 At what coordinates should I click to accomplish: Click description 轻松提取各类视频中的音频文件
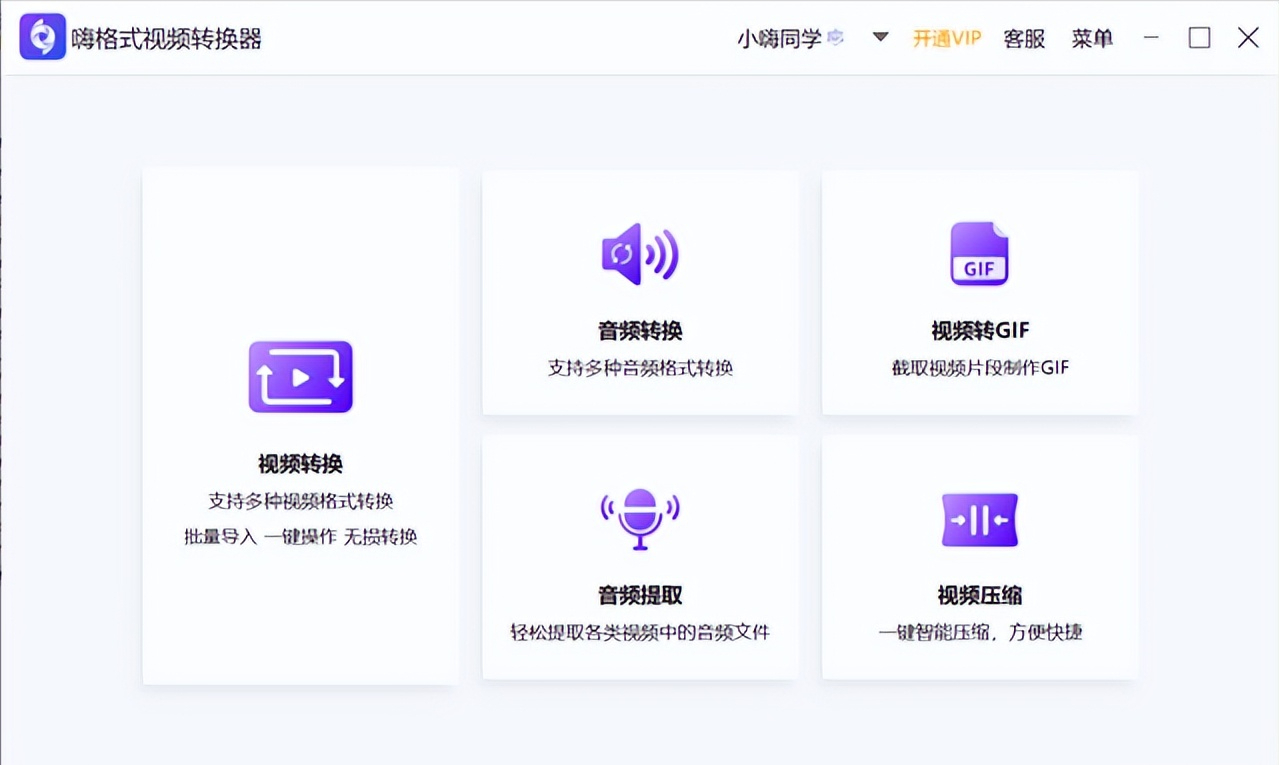640,632
